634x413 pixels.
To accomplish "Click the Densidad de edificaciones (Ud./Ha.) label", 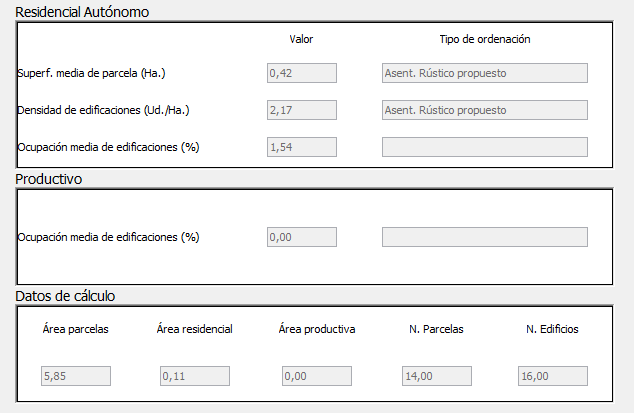I will [x=103, y=110].
